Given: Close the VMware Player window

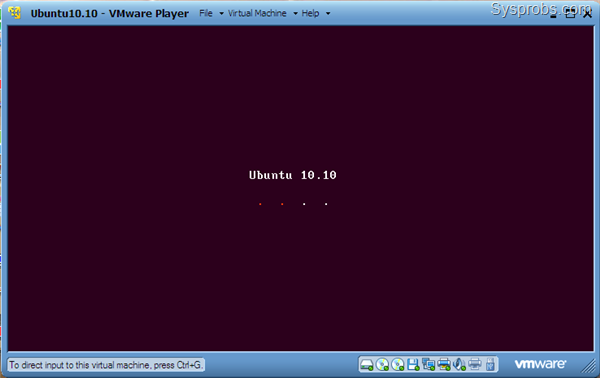Looking at the screenshot, I should point(587,14).
